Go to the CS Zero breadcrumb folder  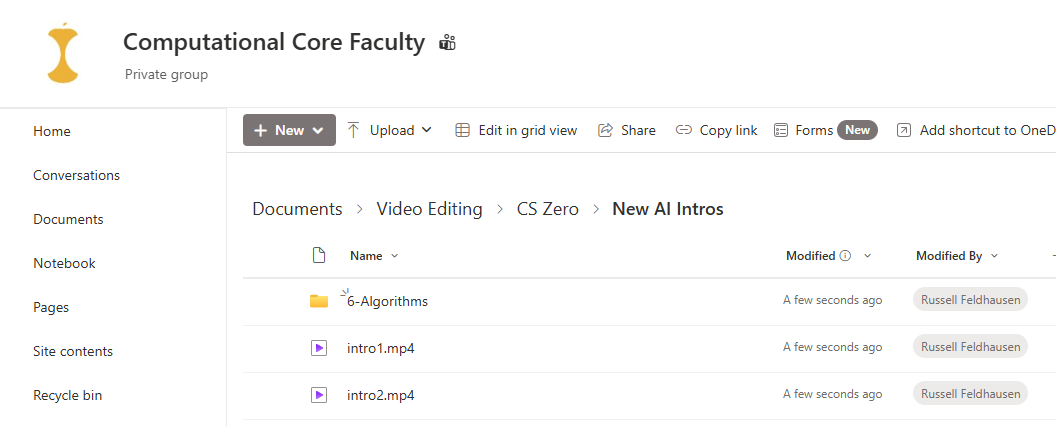pyautogui.click(x=548, y=209)
